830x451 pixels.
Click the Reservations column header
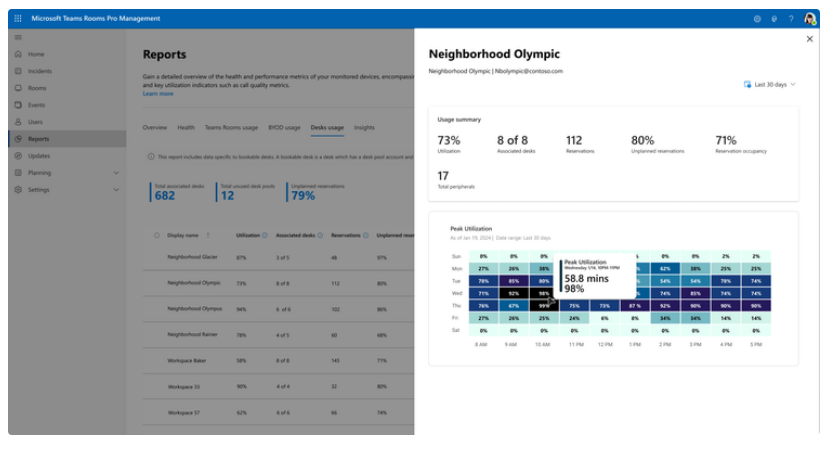tap(346, 236)
